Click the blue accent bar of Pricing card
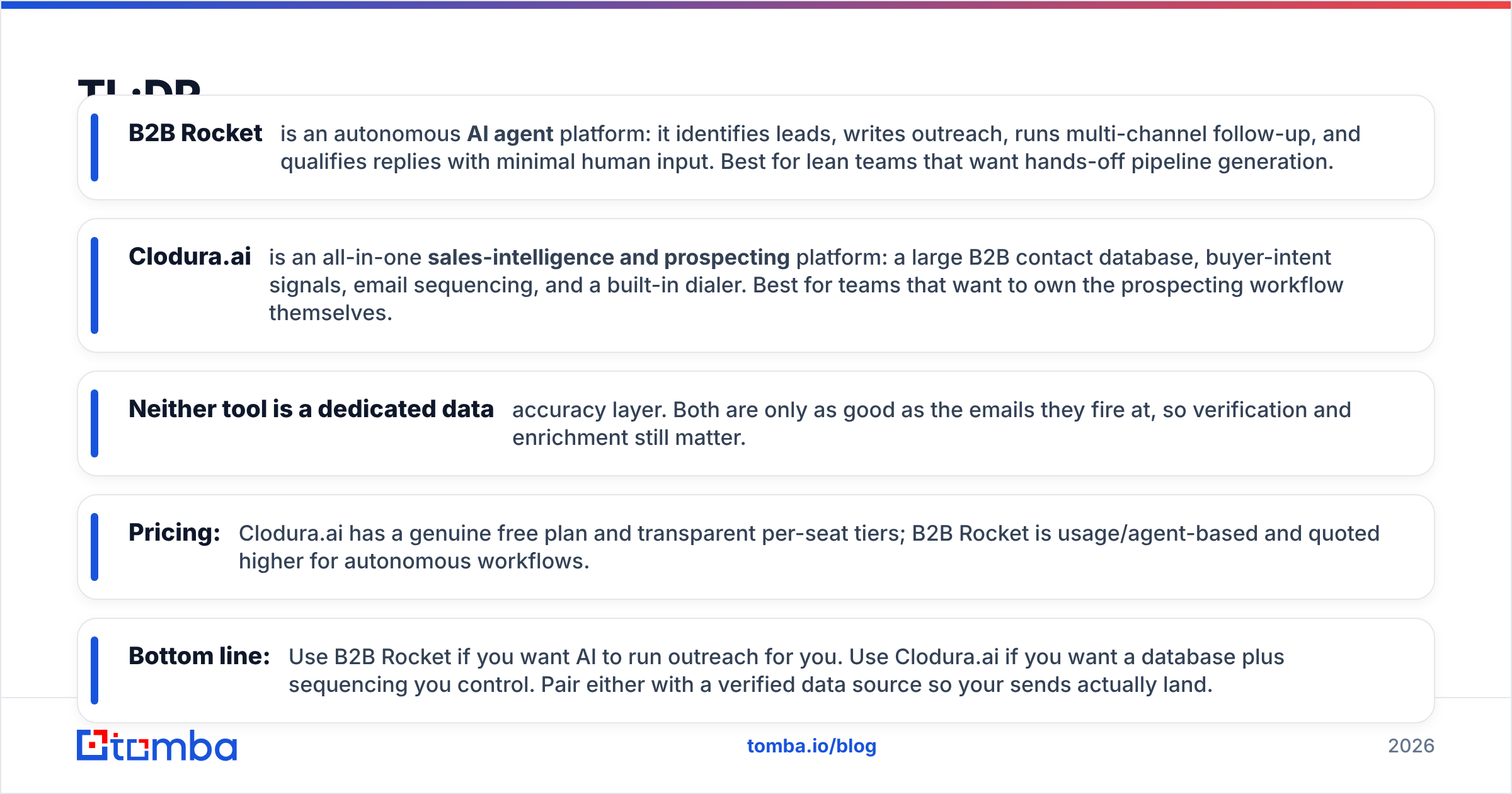The image size is (1512, 794). pyautogui.click(x=94, y=547)
